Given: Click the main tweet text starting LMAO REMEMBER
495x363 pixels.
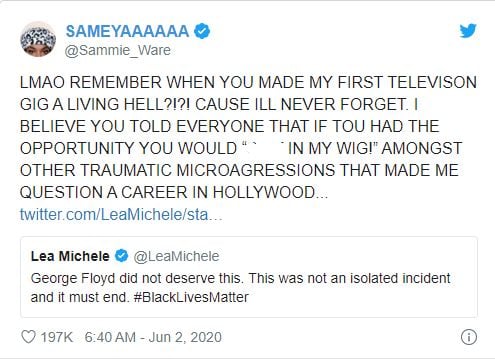Looking at the screenshot, I should (x=248, y=137).
